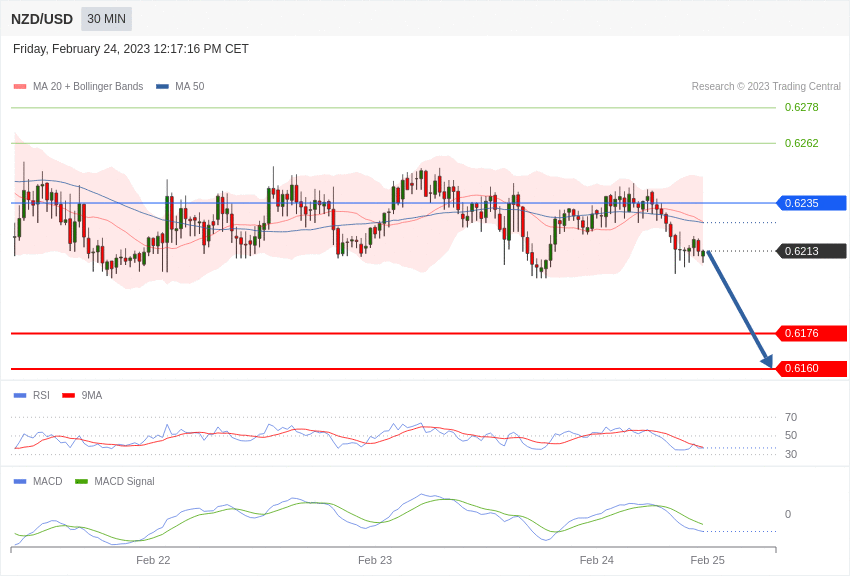The image size is (850, 576).
Task: Click the MA 20 + Bollinger Bands legend label
Action: [88, 86]
